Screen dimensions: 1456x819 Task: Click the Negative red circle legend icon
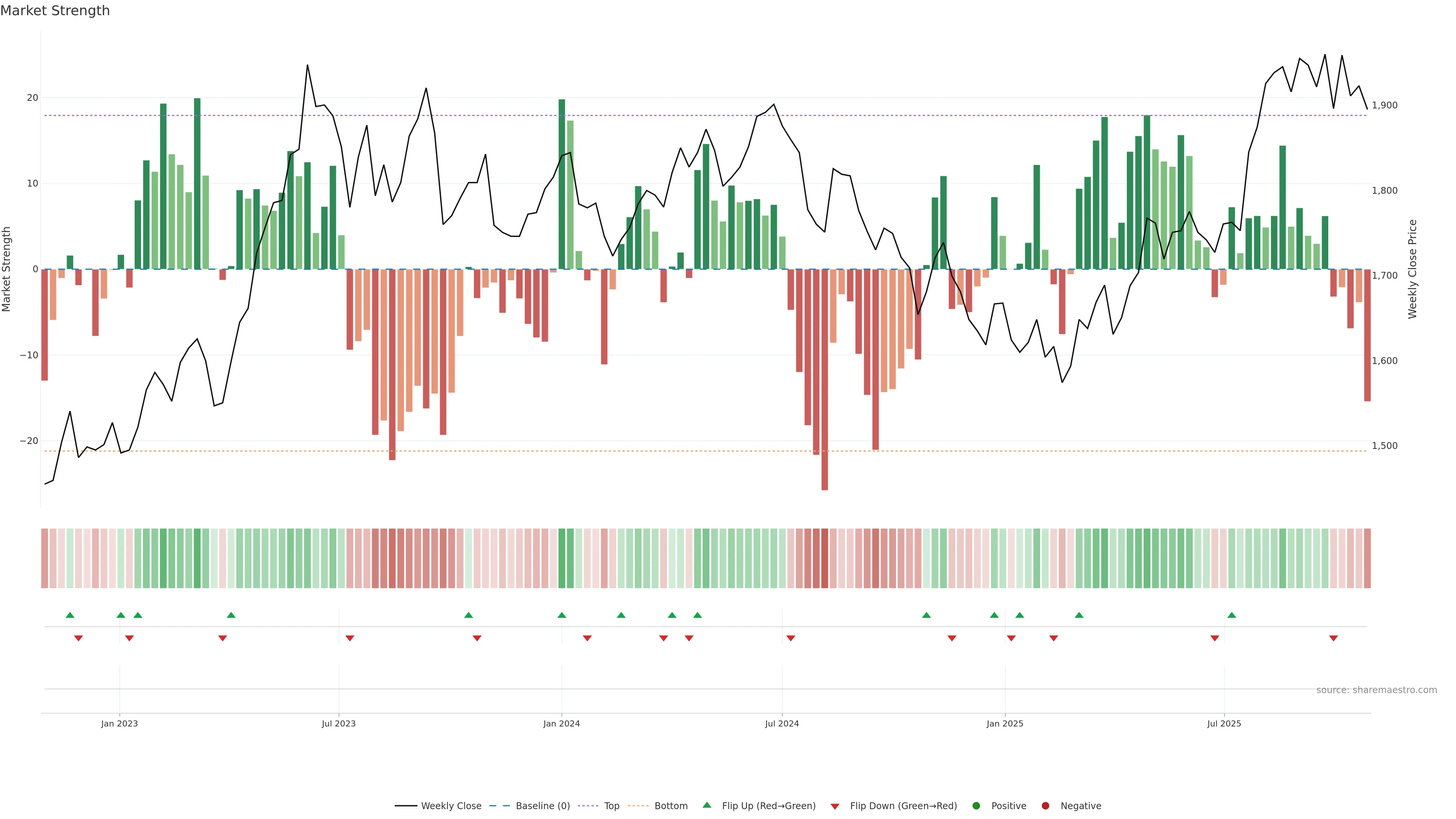click(x=1045, y=806)
